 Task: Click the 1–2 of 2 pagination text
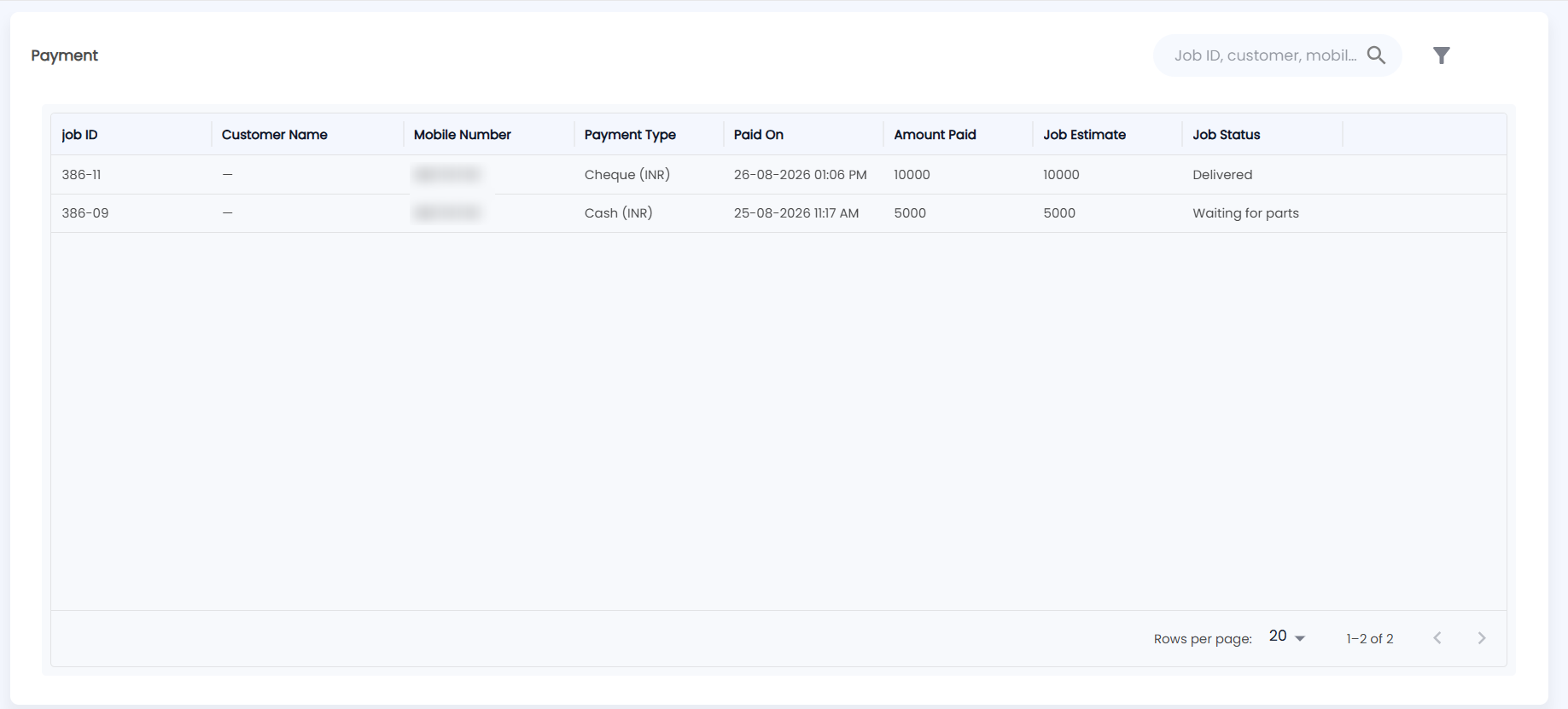[x=1370, y=639]
